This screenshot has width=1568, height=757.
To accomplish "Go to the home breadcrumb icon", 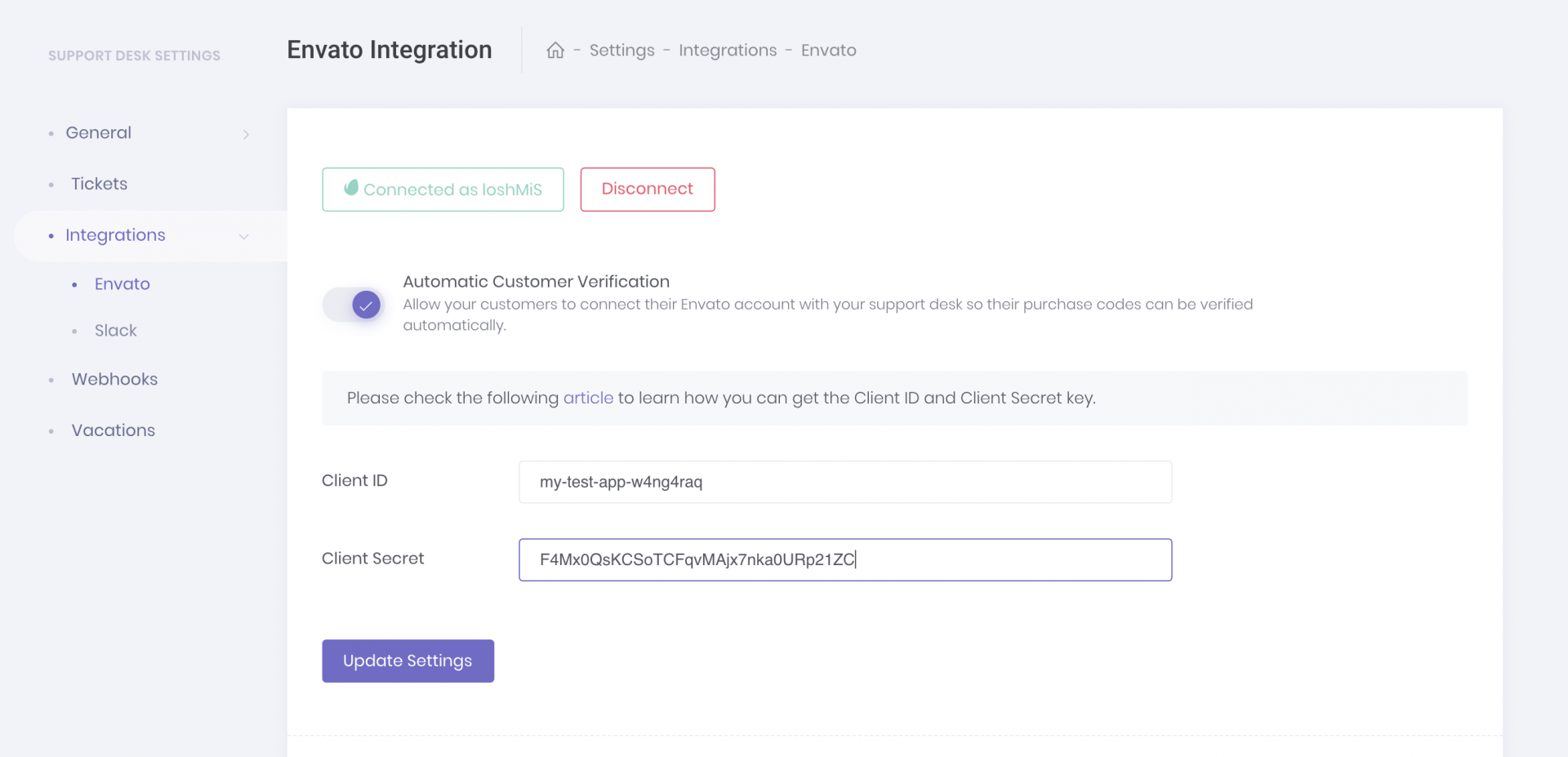I will coord(555,51).
